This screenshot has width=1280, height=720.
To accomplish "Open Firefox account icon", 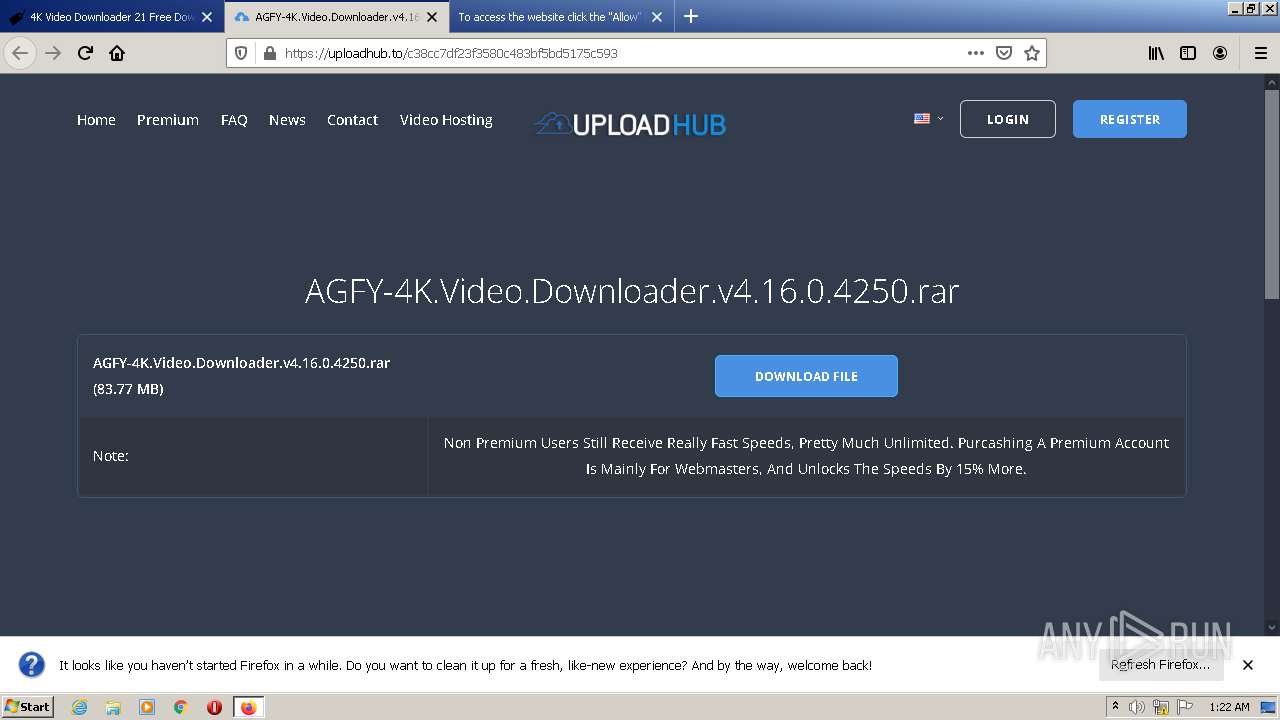I will [x=1220, y=53].
